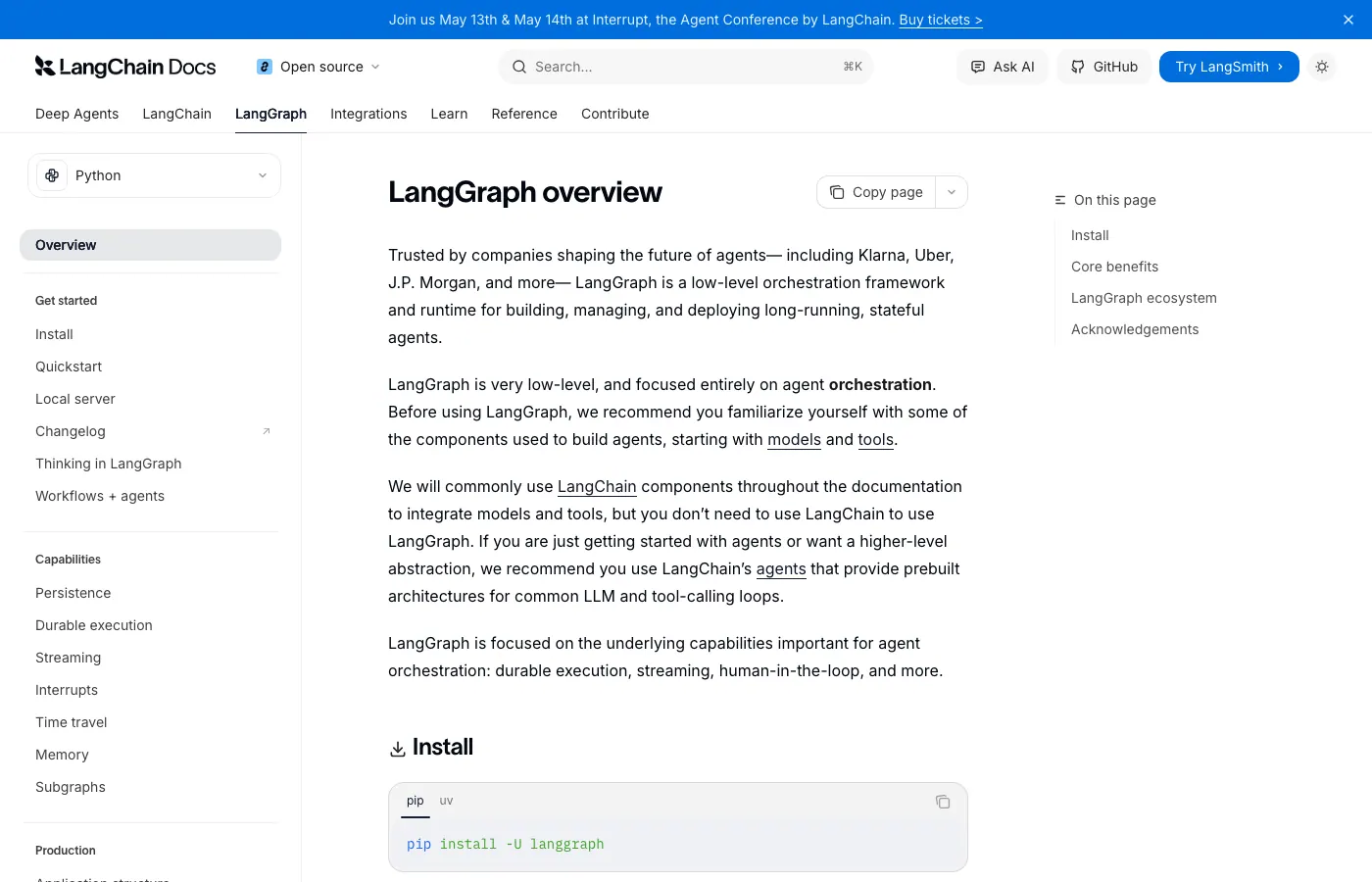1372x882 pixels.
Task: Switch to the Deep Agents tab
Action: [76, 114]
